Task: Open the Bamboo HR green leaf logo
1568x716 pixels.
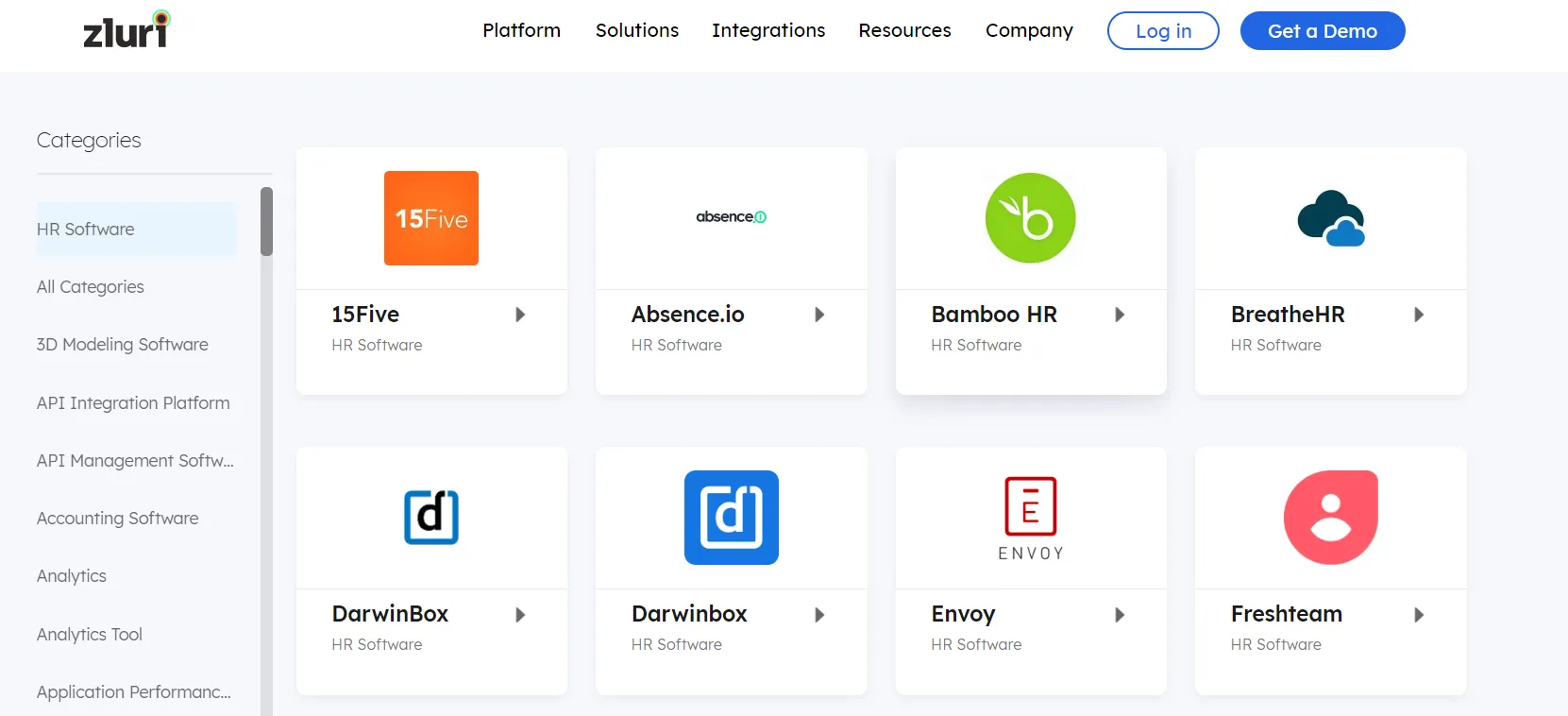Action: pyautogui.click(x=1031, y=218)
